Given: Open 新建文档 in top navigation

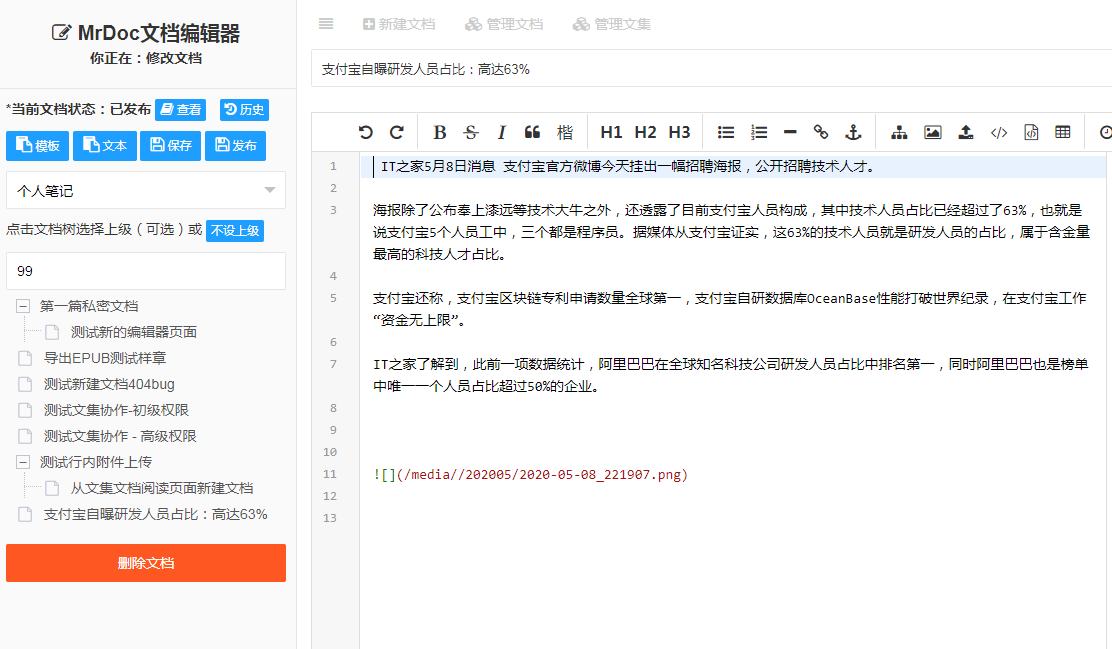Looking at the screenshot, I should pyautogui.click(x=399, y=24).
